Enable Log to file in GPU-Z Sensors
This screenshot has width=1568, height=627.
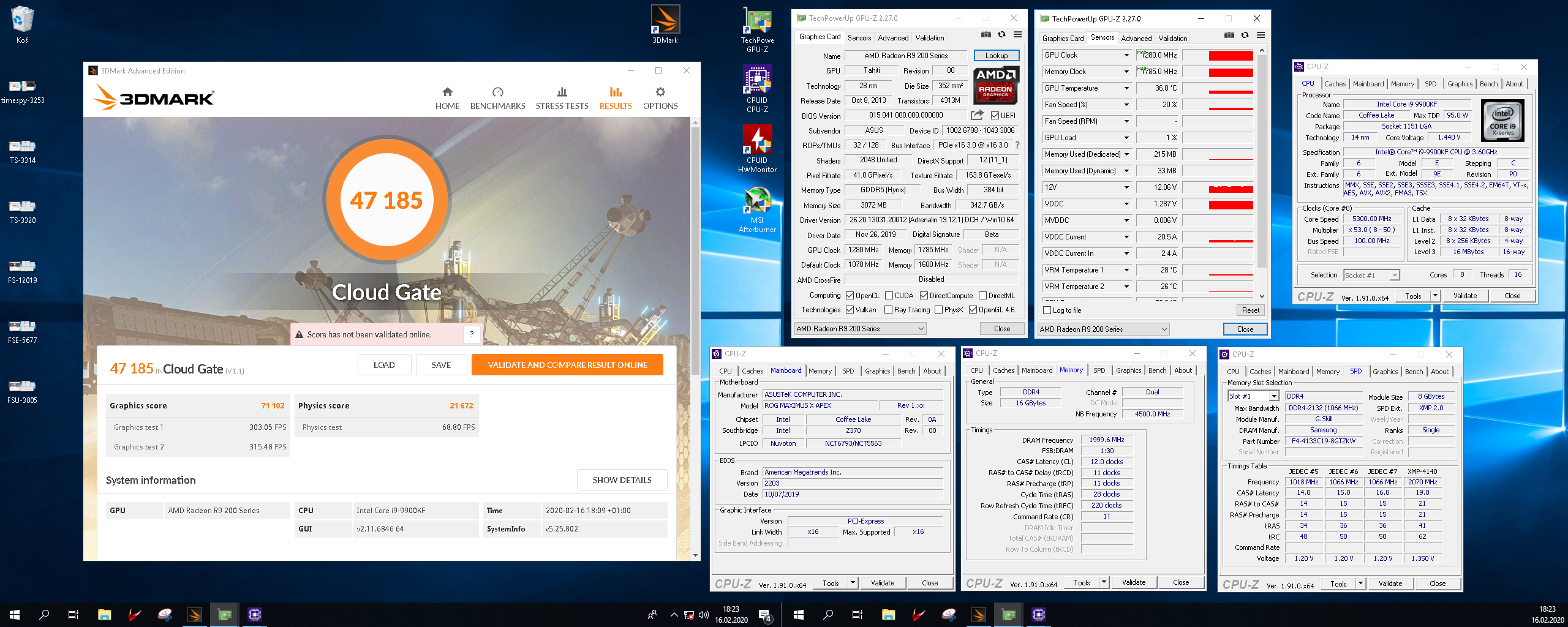pos(1047,310)
